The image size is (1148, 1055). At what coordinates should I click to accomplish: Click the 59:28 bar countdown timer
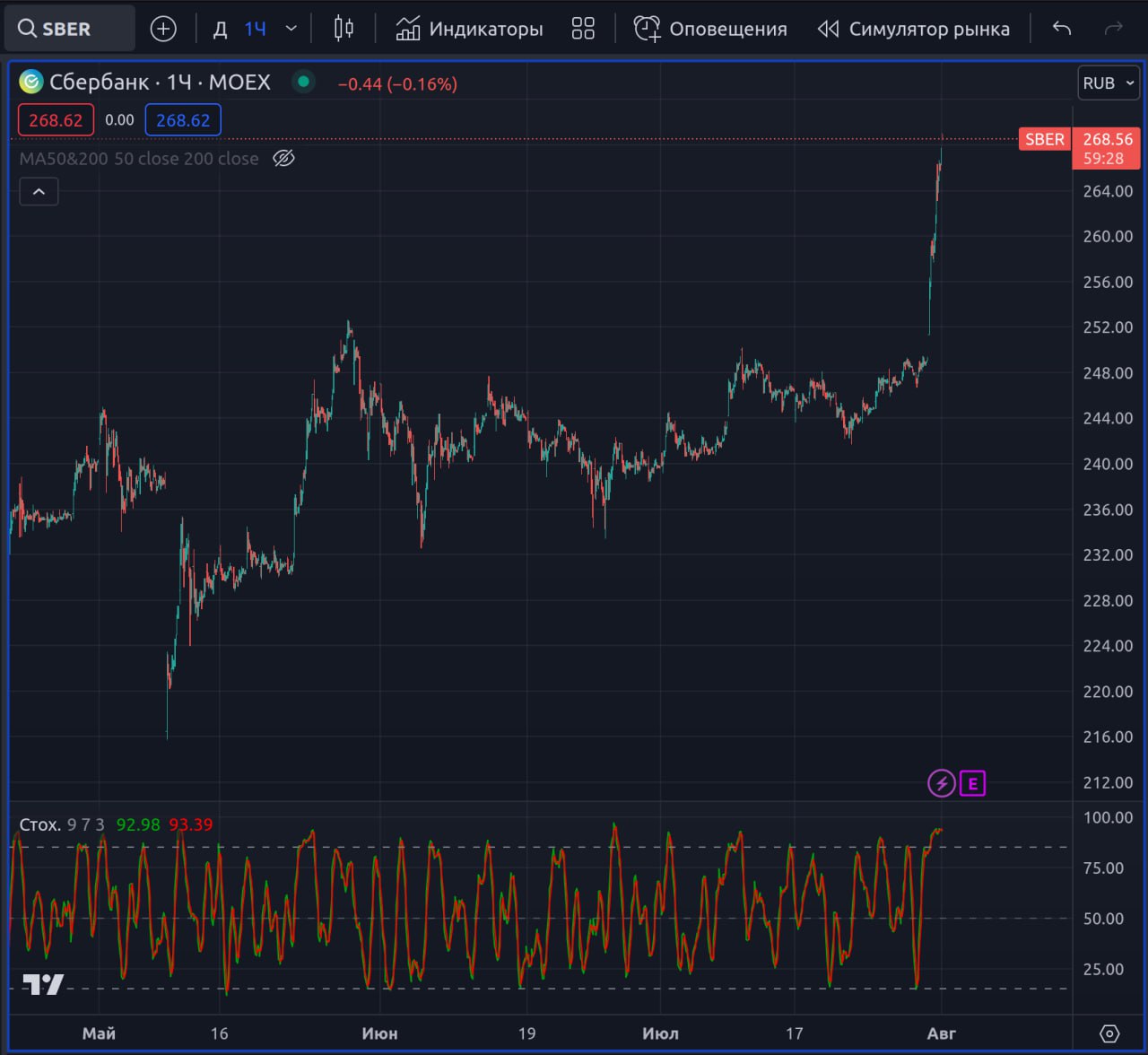1103,159
